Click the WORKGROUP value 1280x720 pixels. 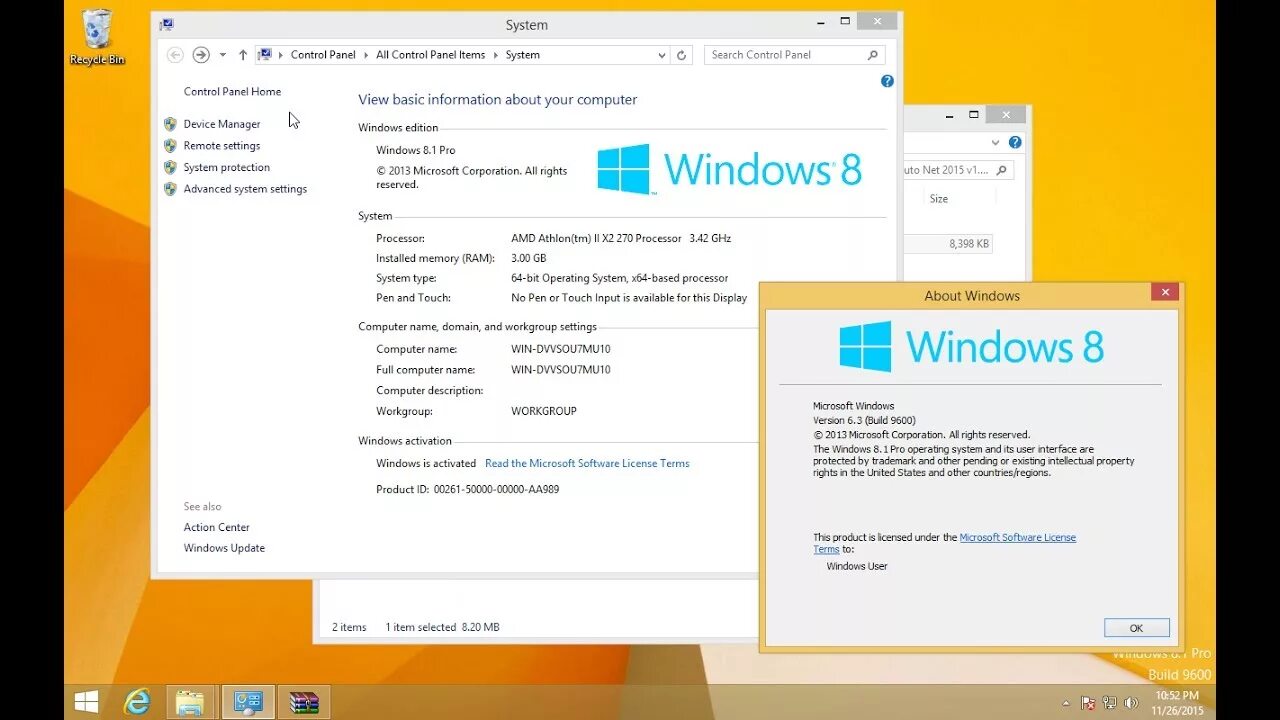pos(544,411)
